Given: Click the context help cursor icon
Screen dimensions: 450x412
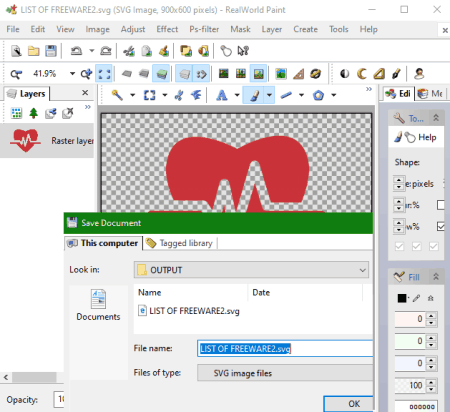Looking at the screenshot, I should pyautogui.click(x=243, y=51).
